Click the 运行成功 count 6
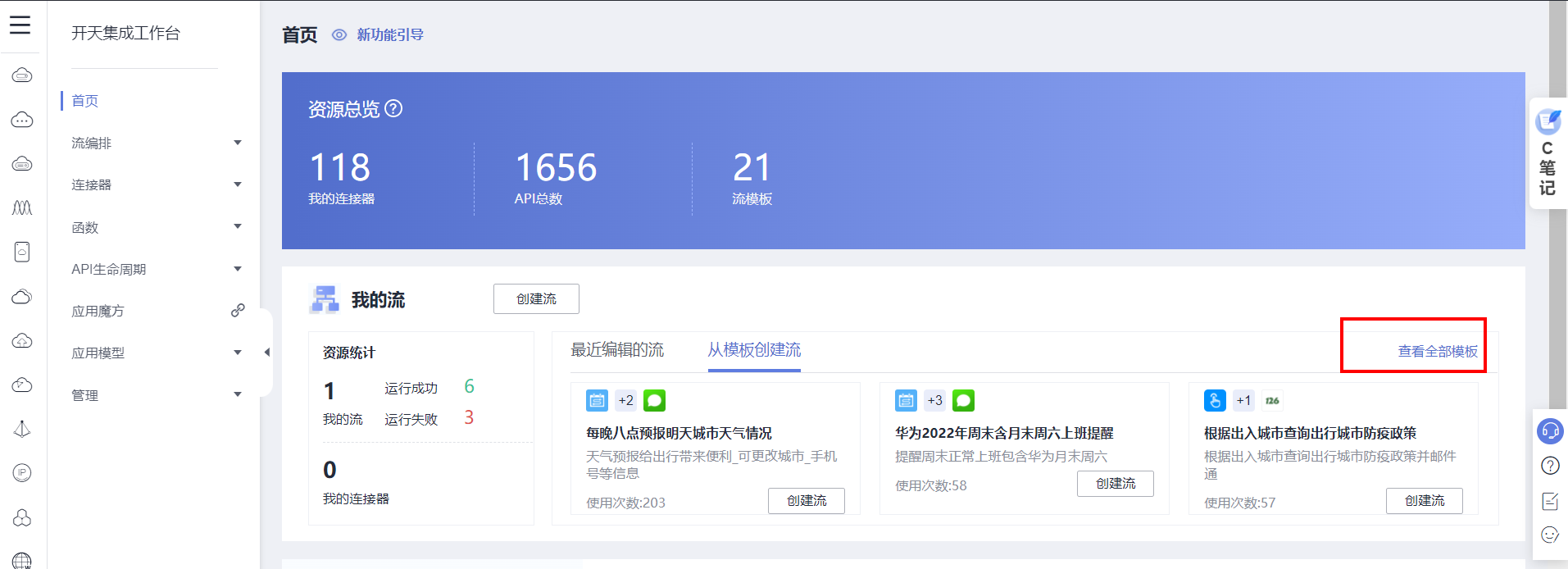Image resolution: width=1568 pixels, height=569 pixels. click(x=469, y=386)
